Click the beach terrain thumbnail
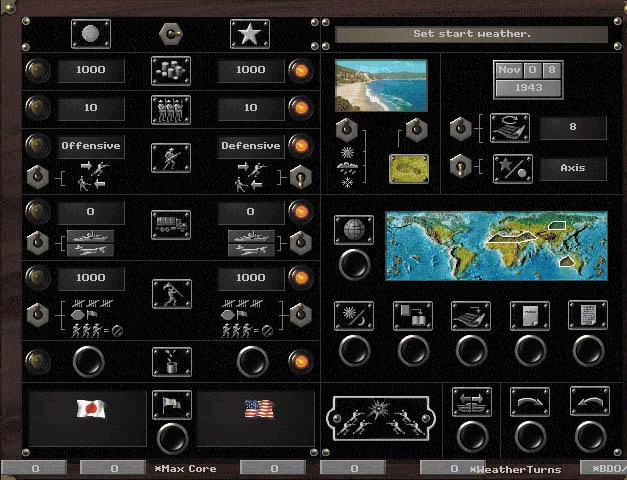Viewport: 627px width, 480px height. click(x=381, y=84)
